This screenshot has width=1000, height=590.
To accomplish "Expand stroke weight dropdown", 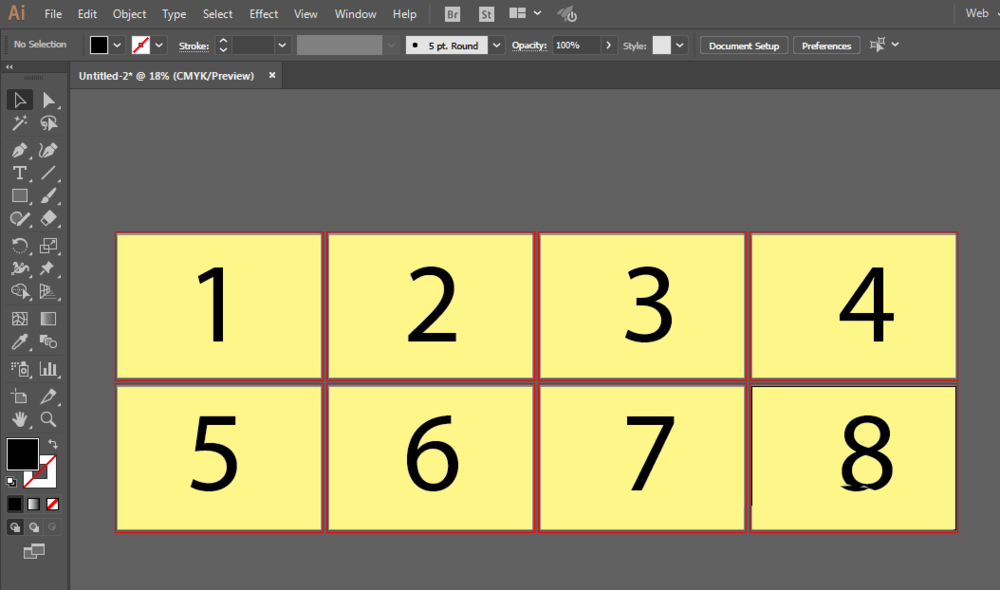I will tap(282, 45).
